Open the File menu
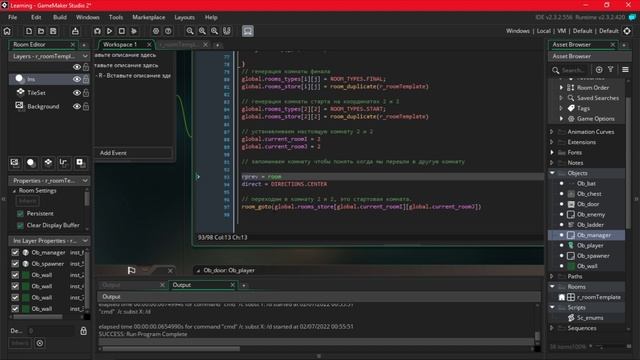 13,17
